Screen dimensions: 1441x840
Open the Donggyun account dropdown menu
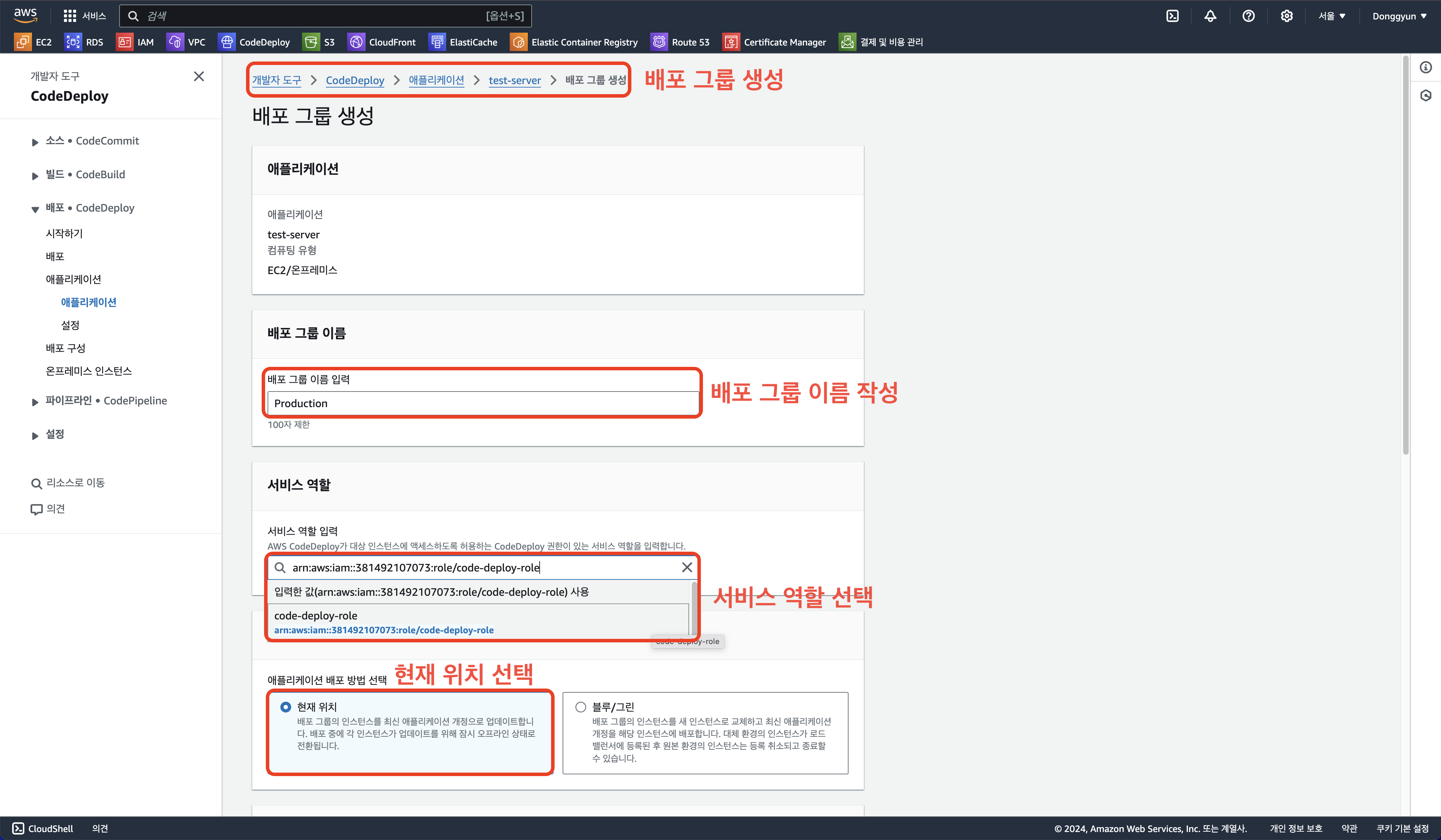pyautogui.click(x=1399, y=16)
